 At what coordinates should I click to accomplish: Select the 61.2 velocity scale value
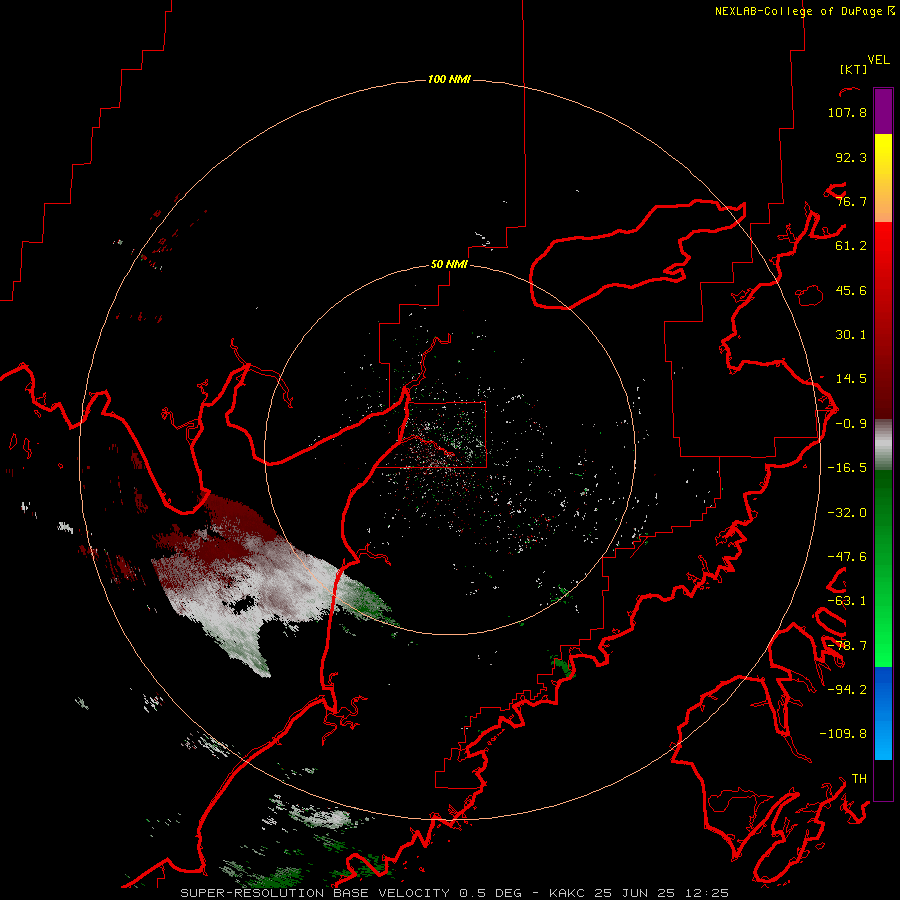(x=851, y=246)
